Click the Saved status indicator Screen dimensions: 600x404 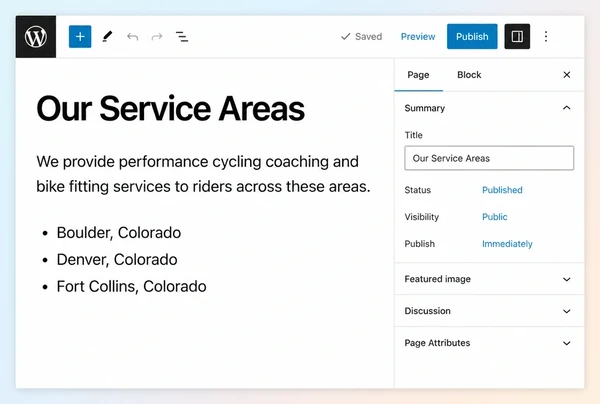tap(362, 36)
